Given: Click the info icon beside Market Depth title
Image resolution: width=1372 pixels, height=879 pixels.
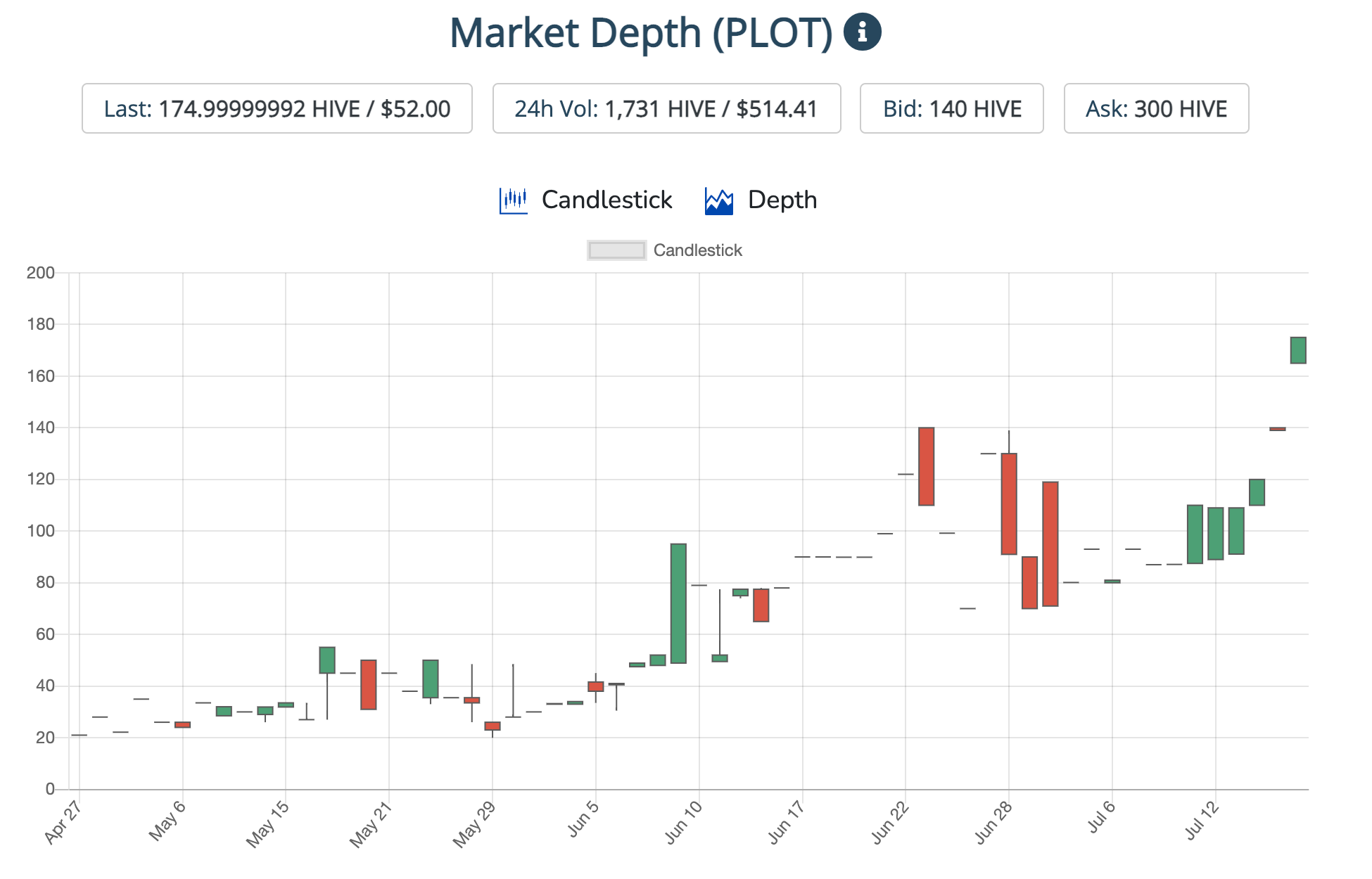Looking at the screenshot, I should (862, 32).
